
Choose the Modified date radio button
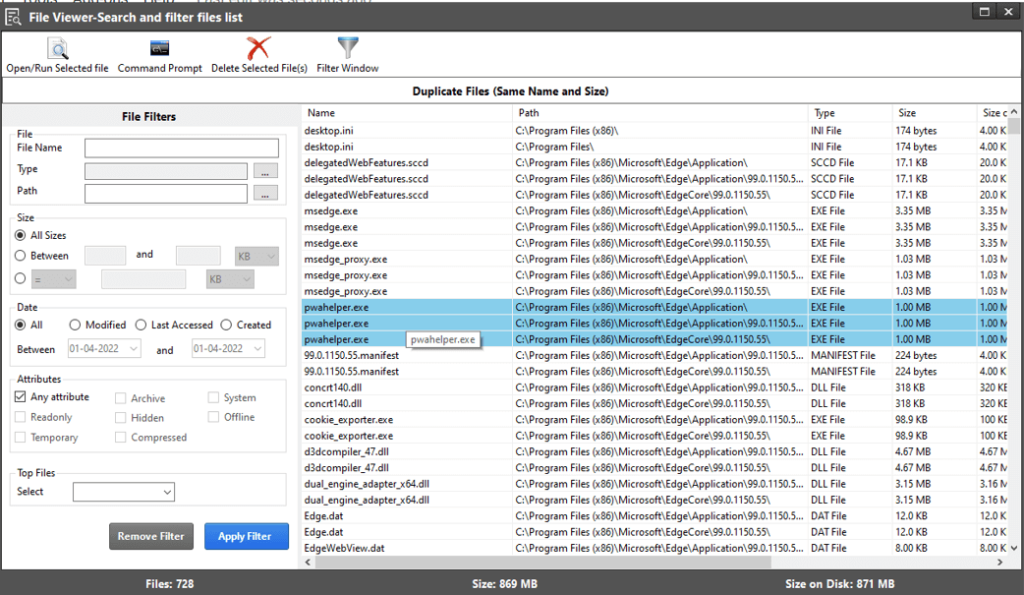[75, 325]
